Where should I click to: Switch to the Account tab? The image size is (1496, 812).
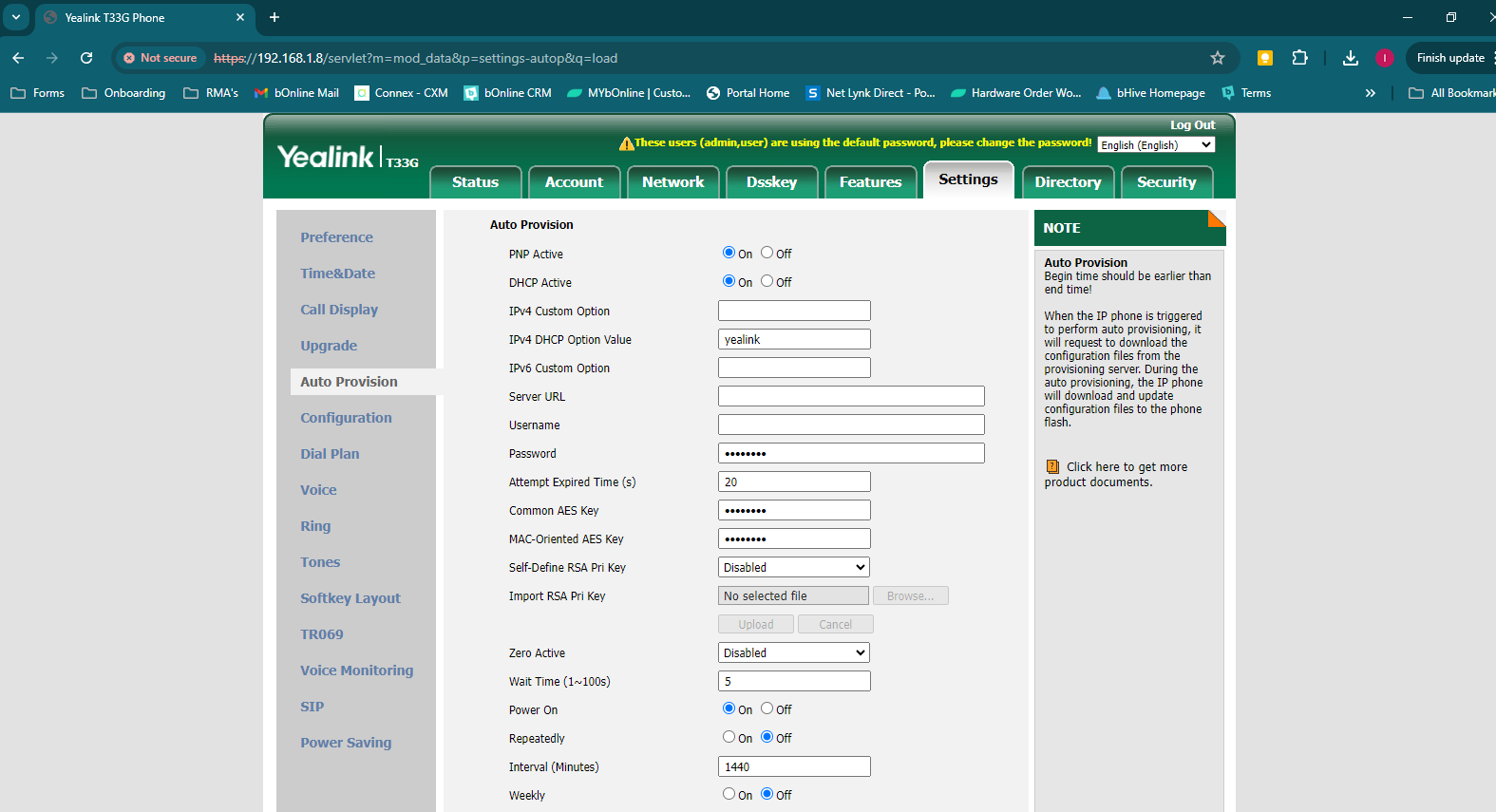click(575, 181)
